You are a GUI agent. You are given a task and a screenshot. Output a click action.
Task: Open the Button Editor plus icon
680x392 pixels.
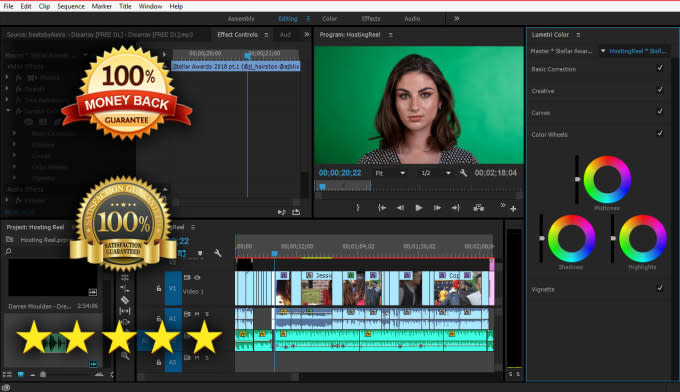tap(513, 209)
